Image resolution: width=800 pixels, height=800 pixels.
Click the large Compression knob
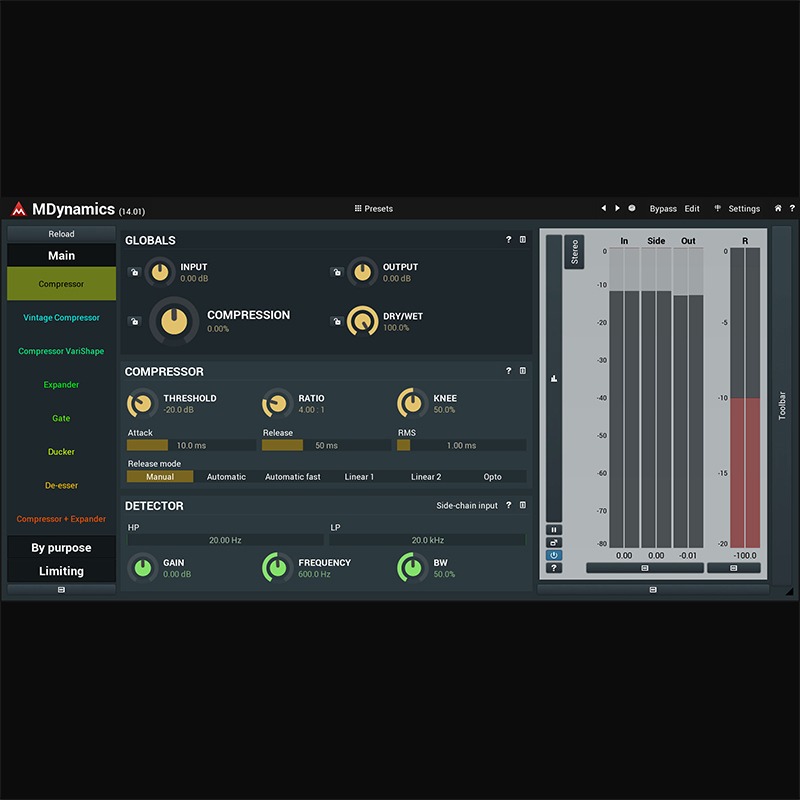click(x=174, y=321)
